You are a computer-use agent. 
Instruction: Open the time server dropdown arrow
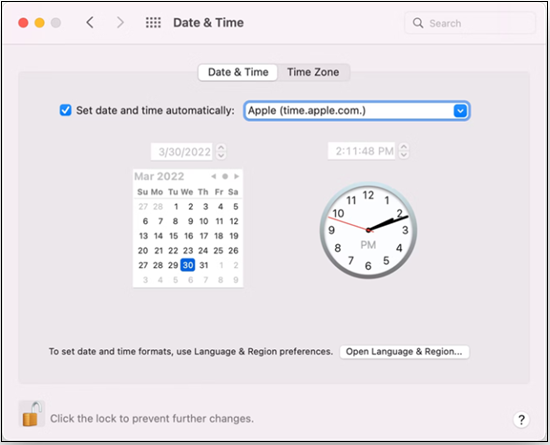click(460, 111)
